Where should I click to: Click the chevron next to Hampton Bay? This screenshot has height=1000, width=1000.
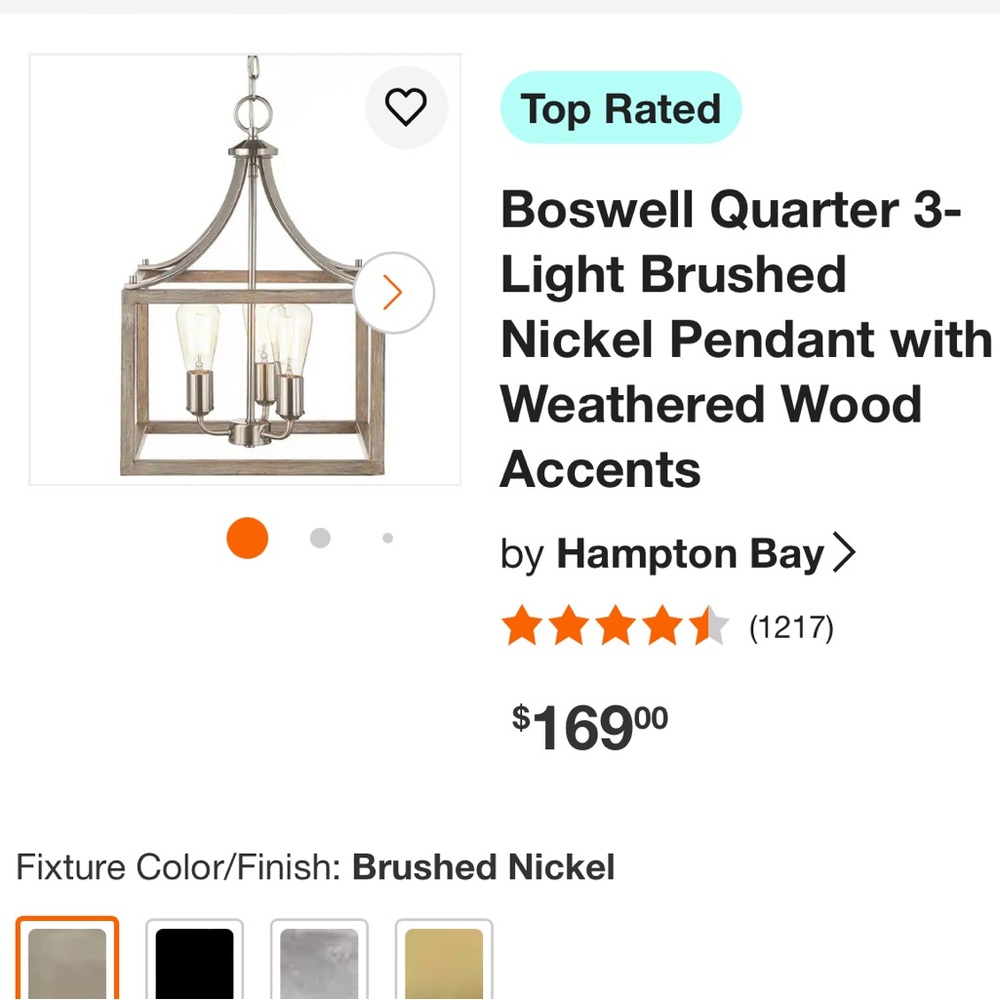click(847, 551)
